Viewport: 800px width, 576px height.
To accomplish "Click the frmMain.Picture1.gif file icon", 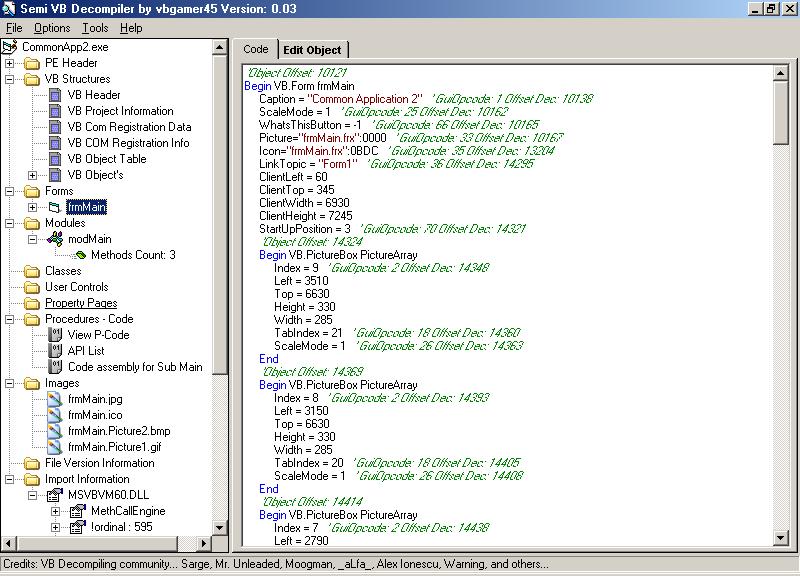I will (x=56, y=447).
